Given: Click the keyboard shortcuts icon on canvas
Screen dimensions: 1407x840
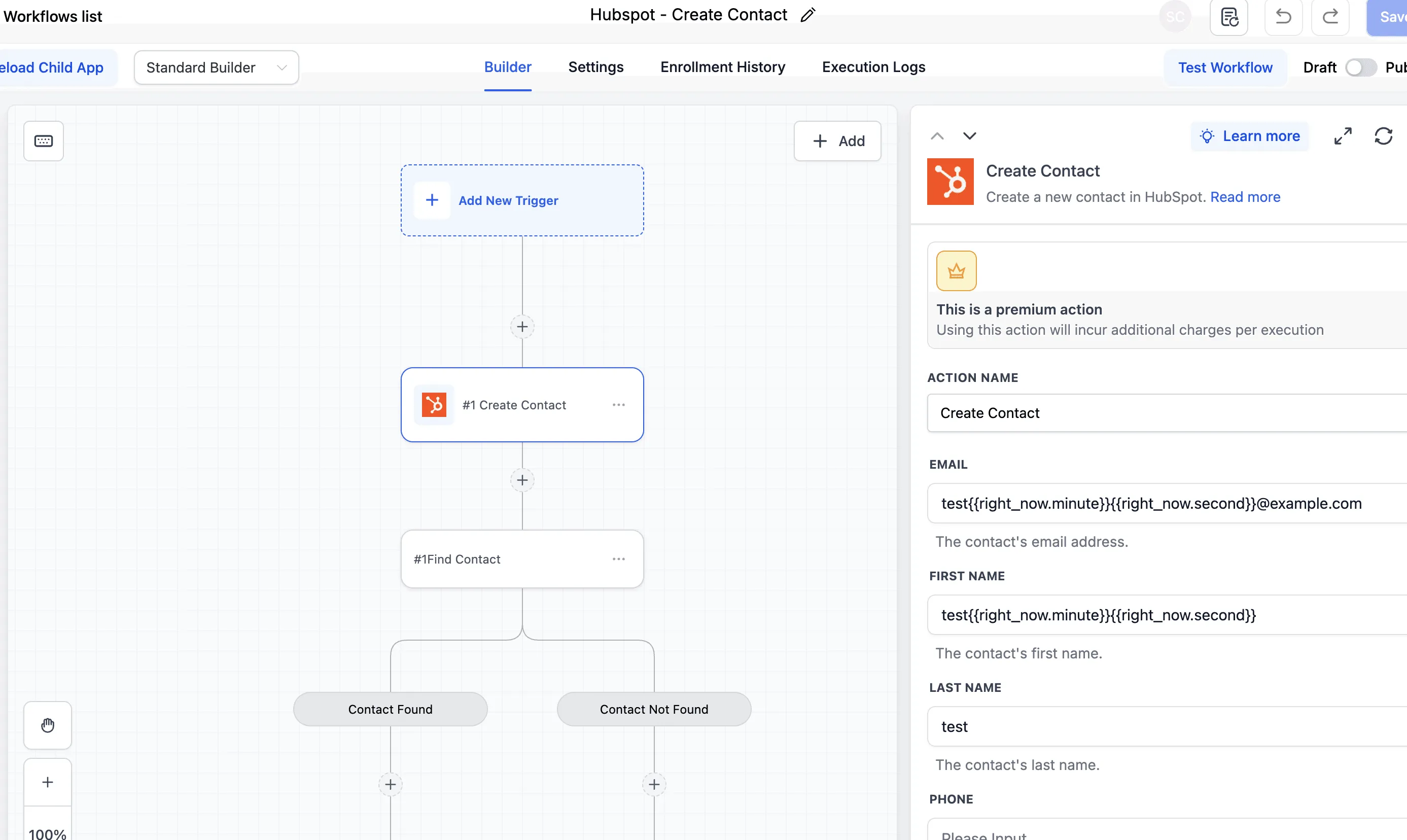Looking at the screenshot, I should click(44, 141).
